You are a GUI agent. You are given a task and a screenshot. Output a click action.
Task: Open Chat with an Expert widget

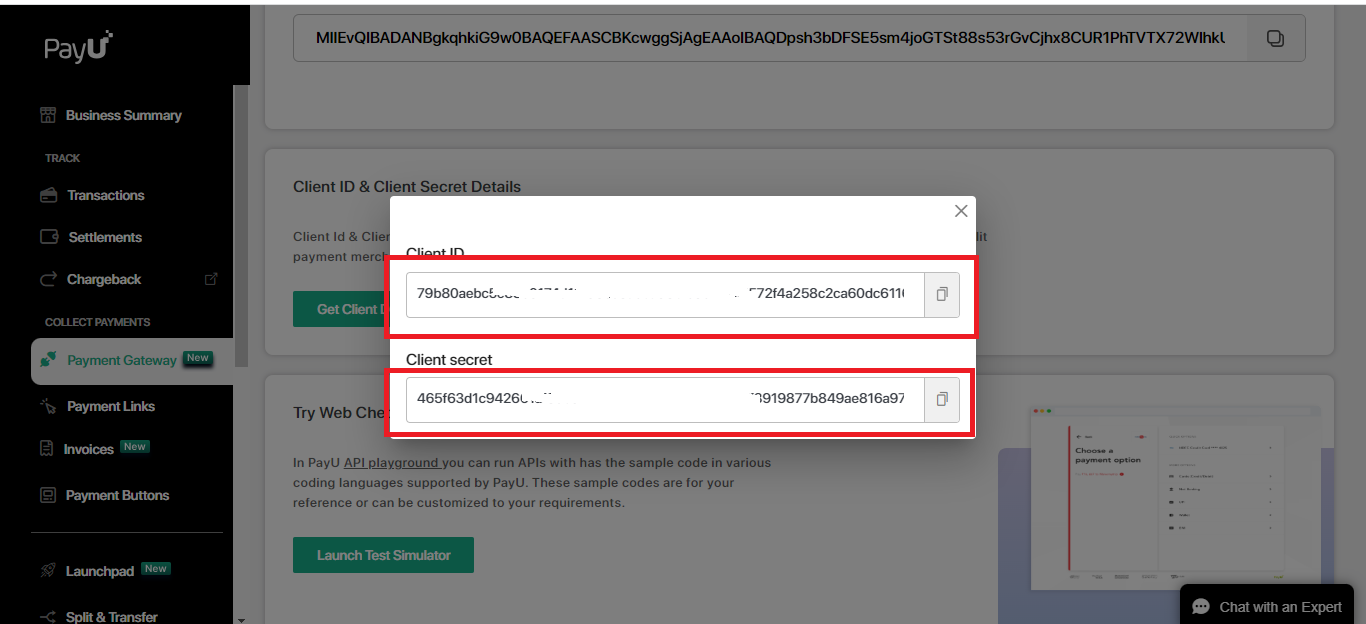pos(1270,607)
